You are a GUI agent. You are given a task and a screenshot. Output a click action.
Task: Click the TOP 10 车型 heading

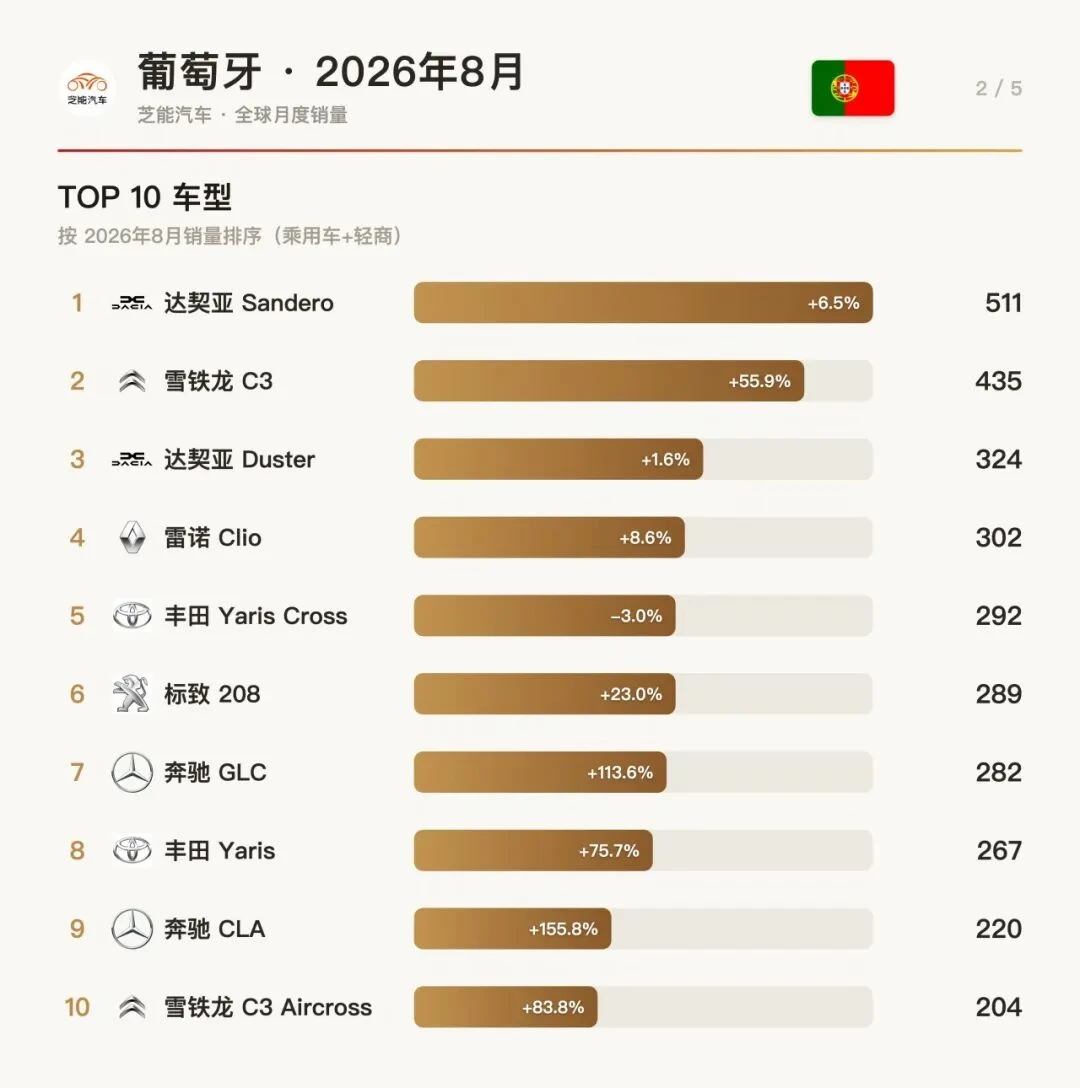point(144,197)
